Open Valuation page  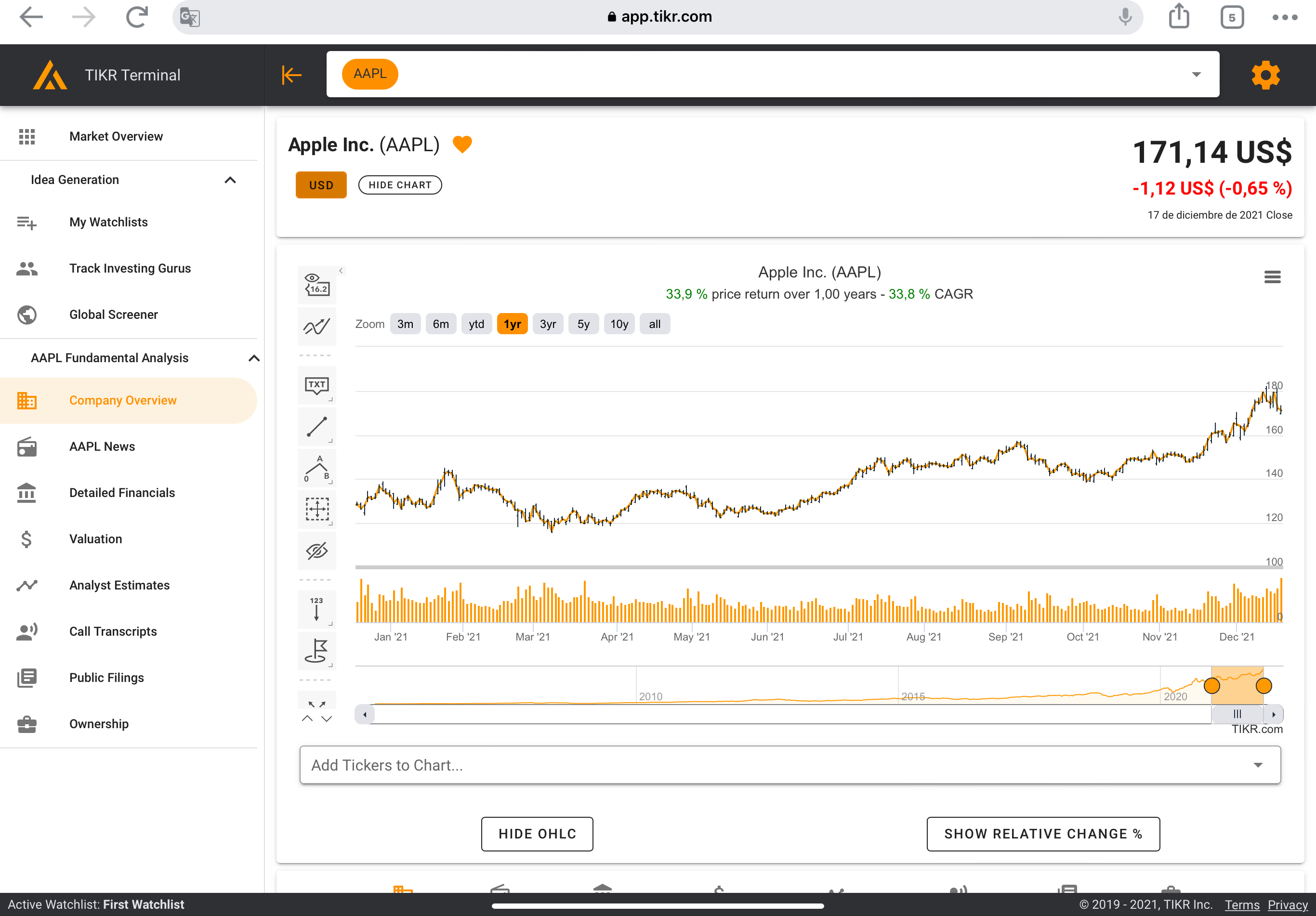(x=129, y=539)
